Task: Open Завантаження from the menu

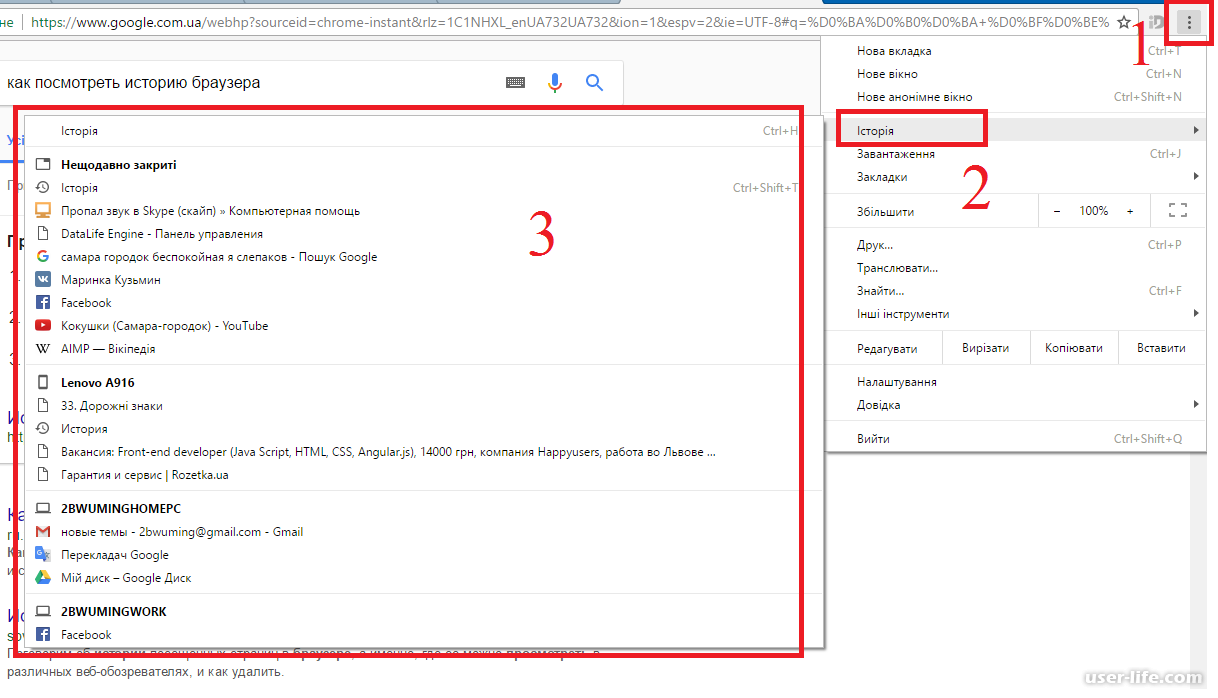Action: coord(1016,154)
